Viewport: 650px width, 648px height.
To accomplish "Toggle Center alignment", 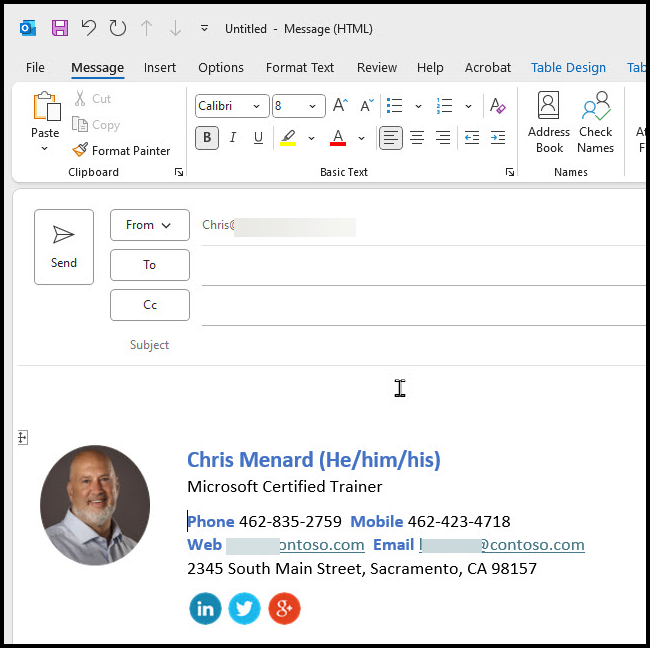I will coord(417,138).
